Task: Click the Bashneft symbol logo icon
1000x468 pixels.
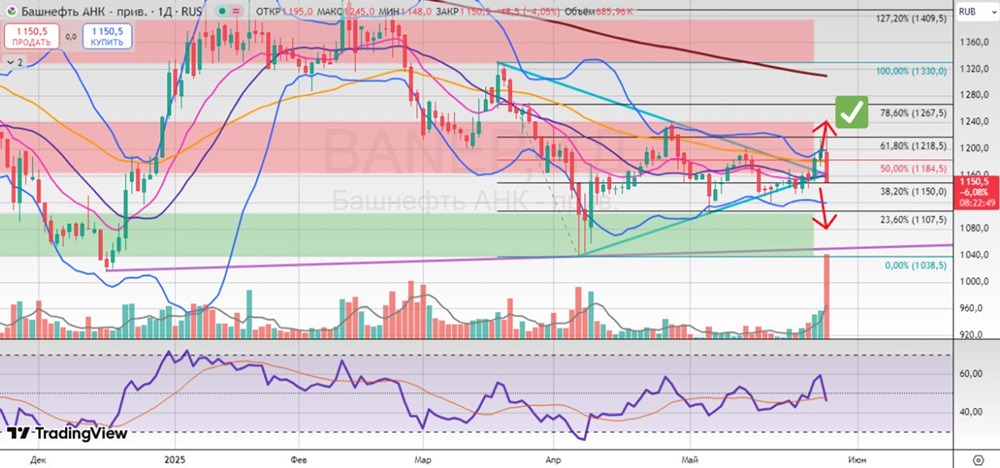Action: coord(11,11)
